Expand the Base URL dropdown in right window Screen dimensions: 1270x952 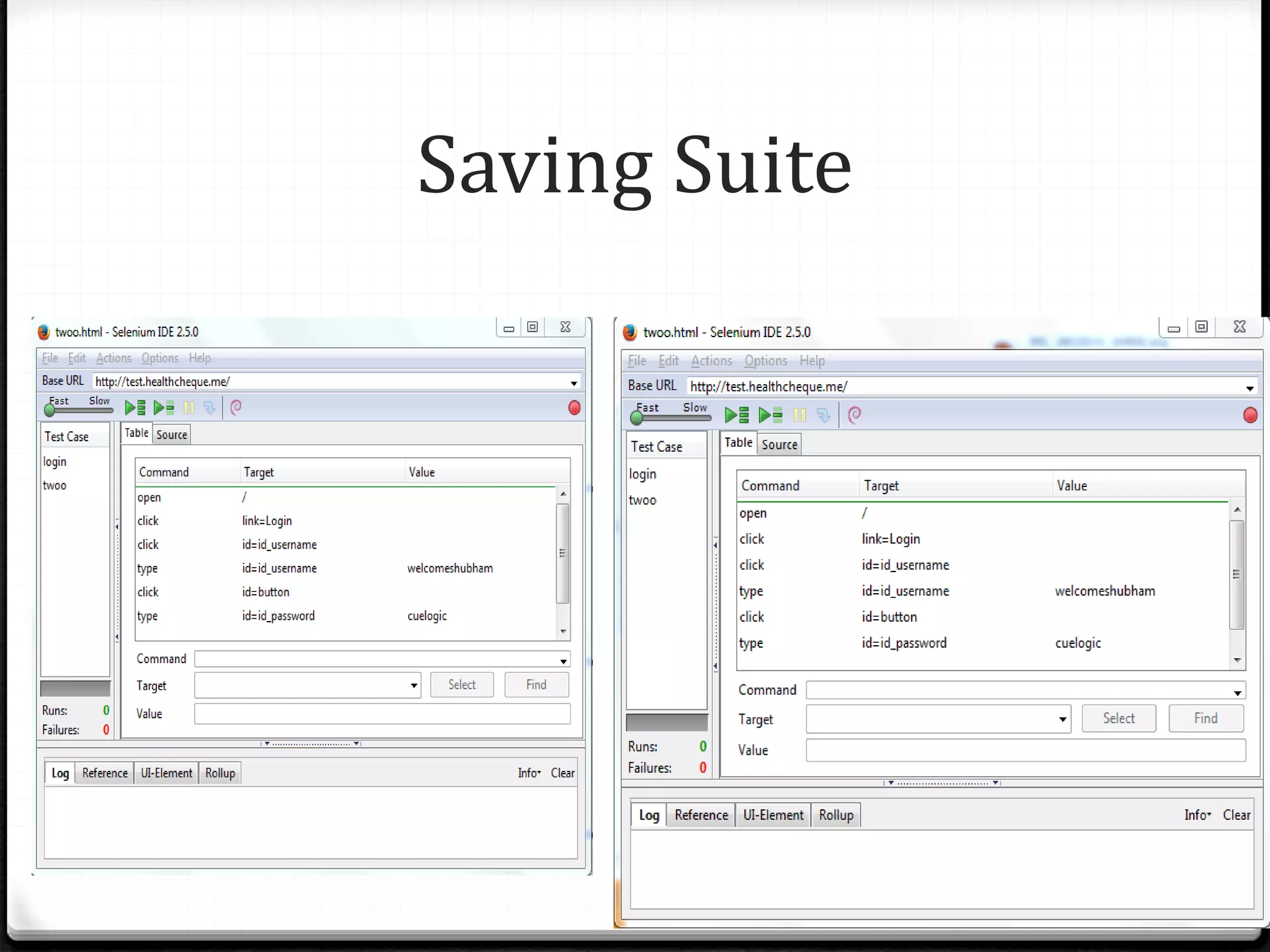click(1250, 387)
